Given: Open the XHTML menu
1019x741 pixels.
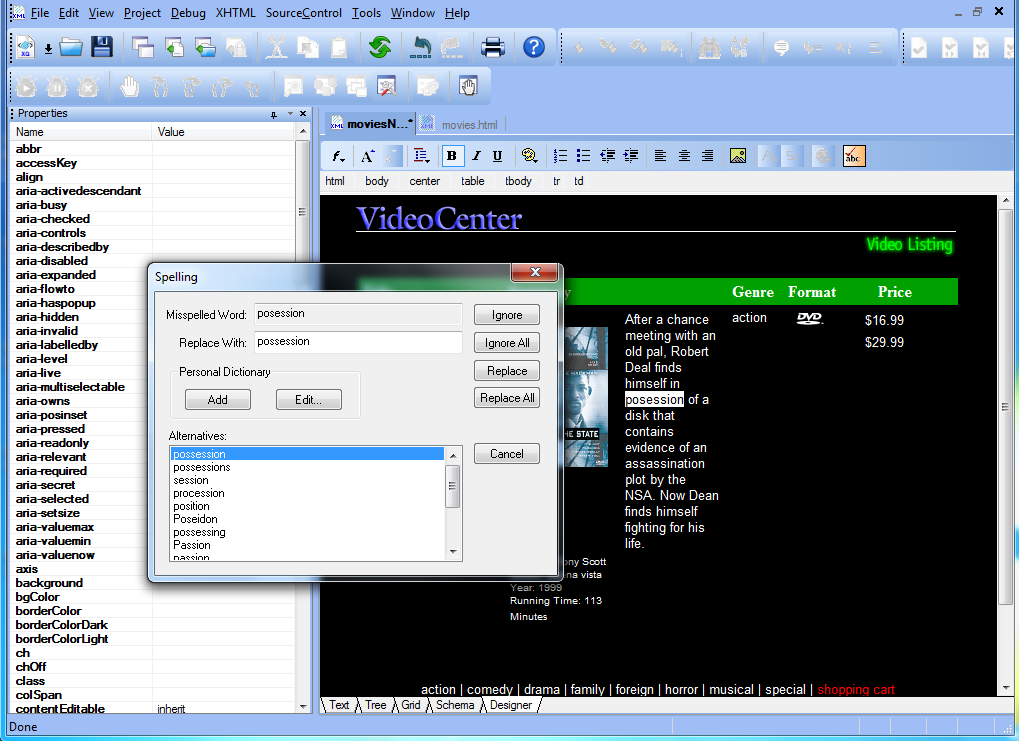Looking at the screenshot, I should click(x=236, y=13).
